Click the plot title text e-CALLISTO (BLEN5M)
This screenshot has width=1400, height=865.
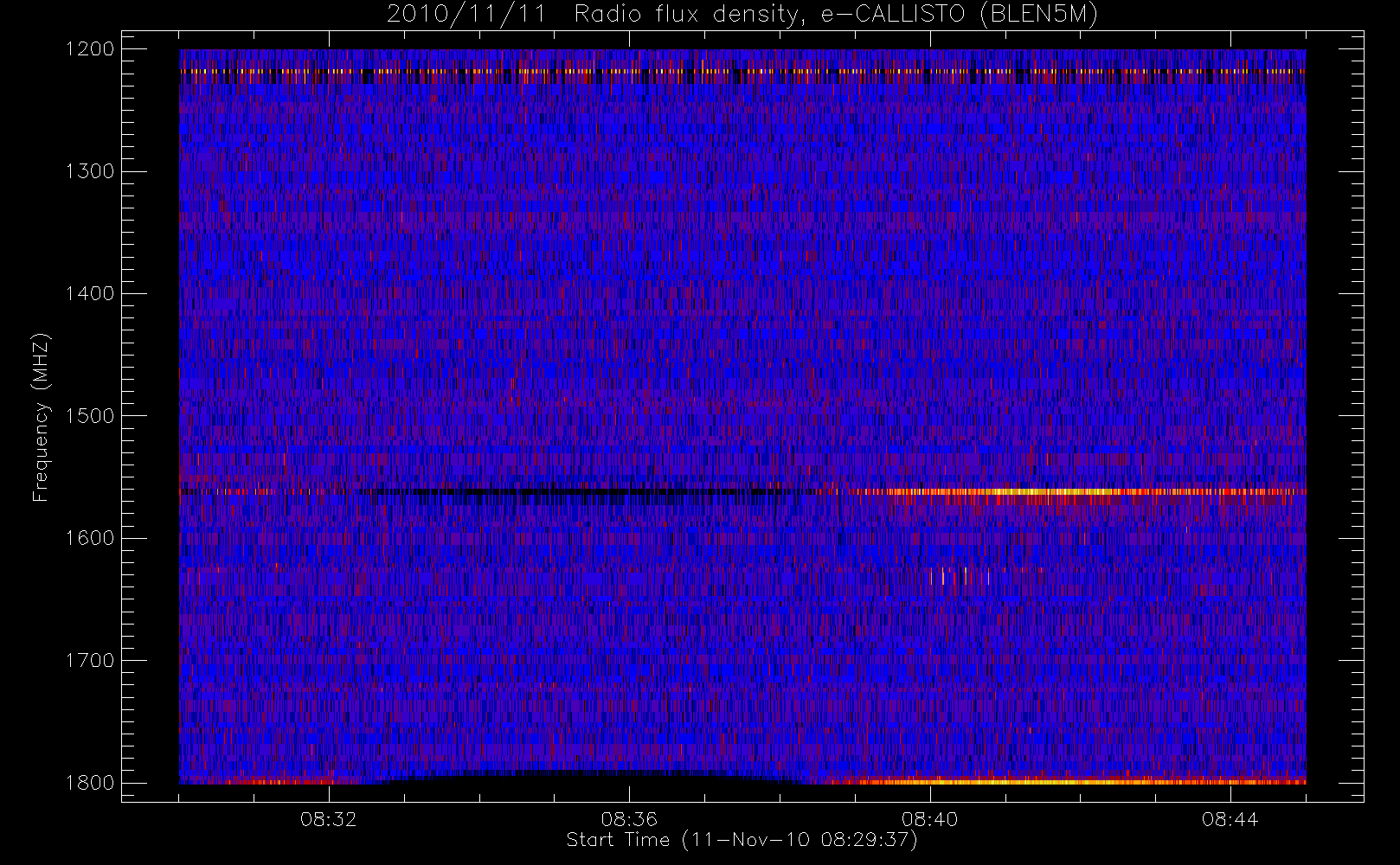coord(959,15)
